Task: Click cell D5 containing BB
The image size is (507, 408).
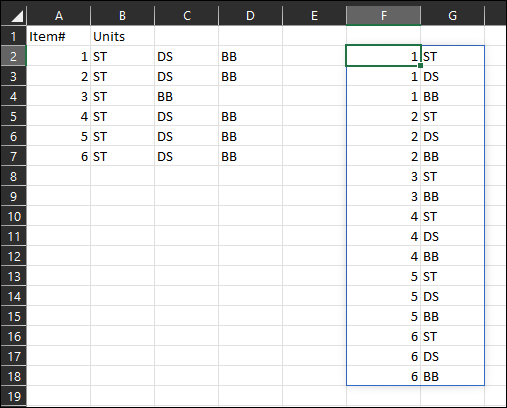Action: 250,116
